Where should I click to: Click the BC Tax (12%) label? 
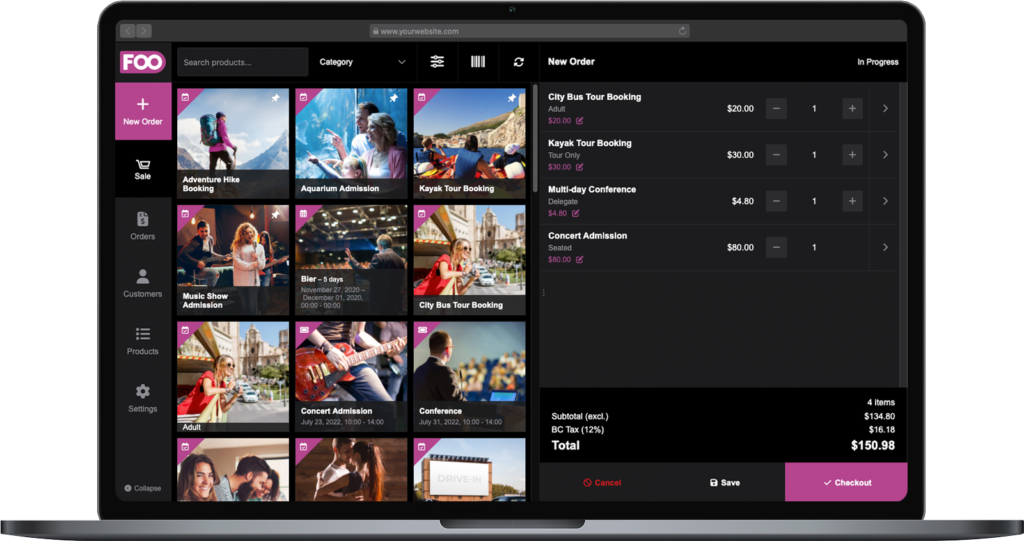pyautogui.click(x=577, y=430)
